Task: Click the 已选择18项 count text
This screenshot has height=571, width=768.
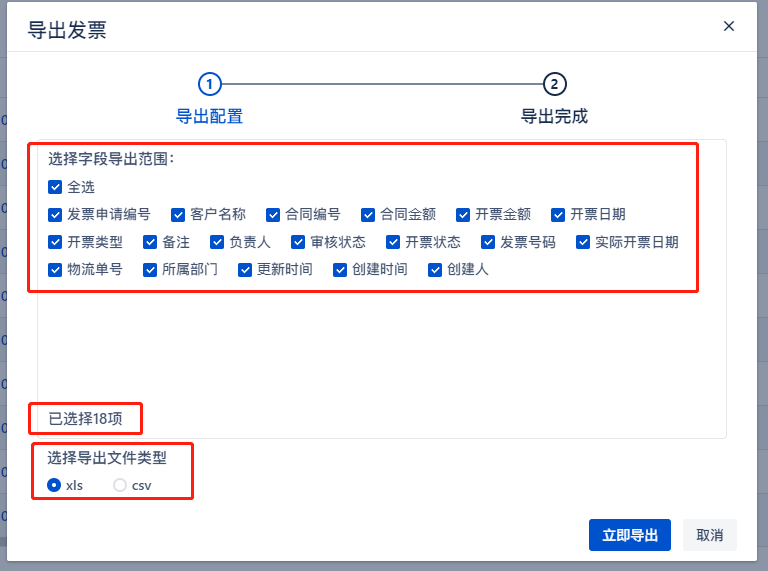Action: pyautogui.click(x=85, y=419)
